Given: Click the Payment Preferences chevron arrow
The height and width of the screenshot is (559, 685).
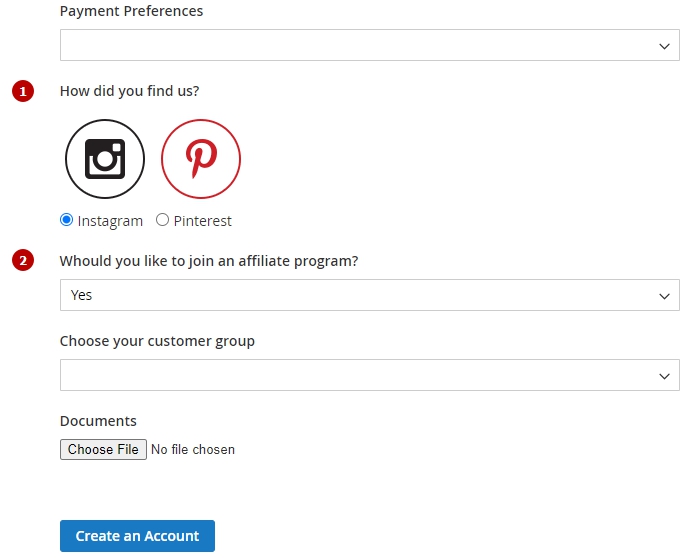Looking at the screenshot, I should (664, 46).
